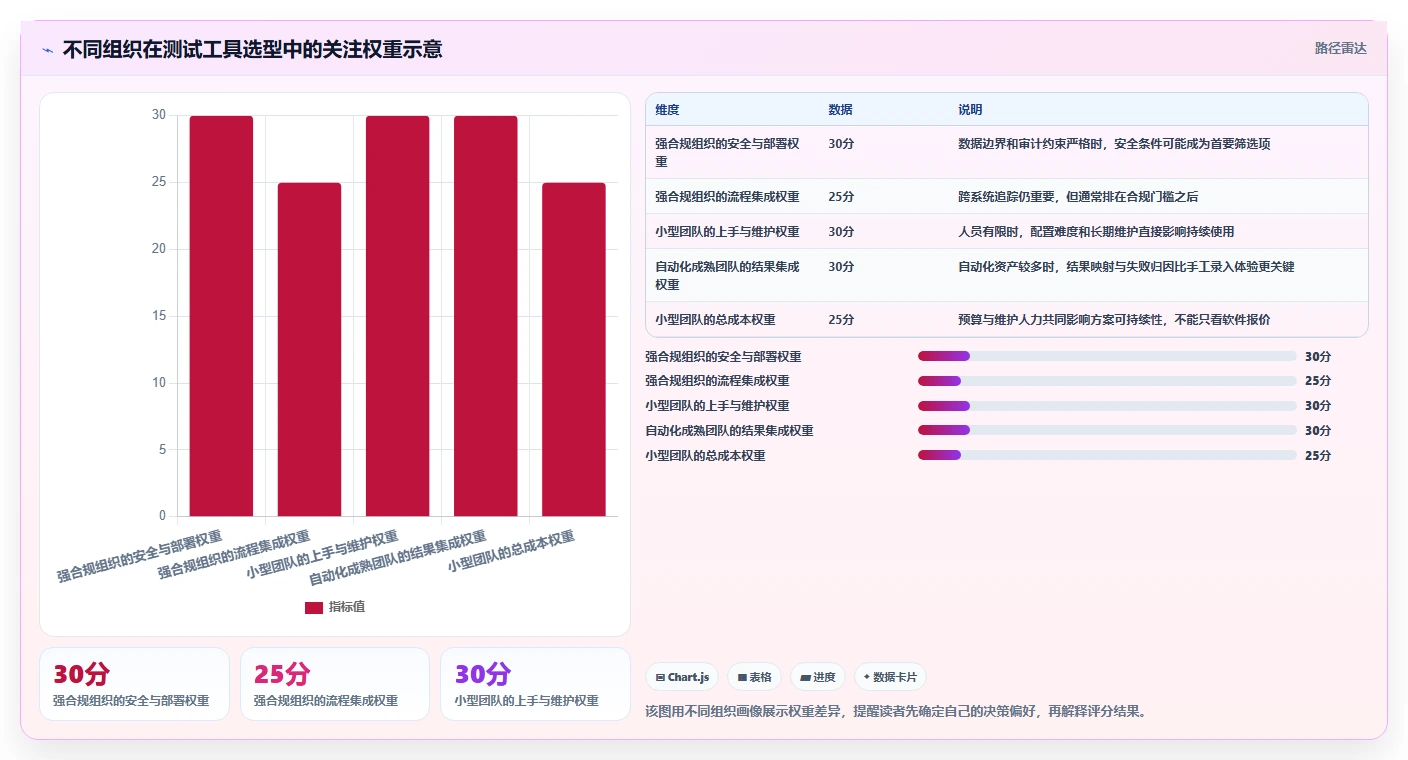Click progress bar of 强合规组织的安全与部署权重
Image resolution: width=1408 pixels, height=760 pixels.
[1107, 356]
